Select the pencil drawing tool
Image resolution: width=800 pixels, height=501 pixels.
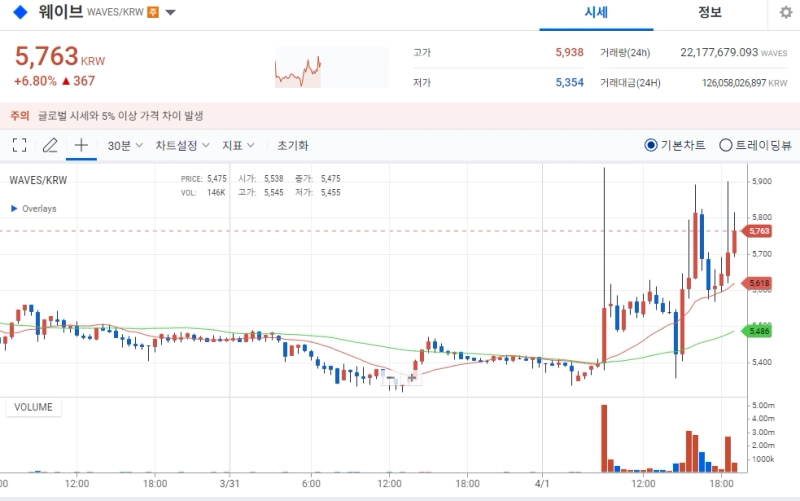[x=50, y=145]
